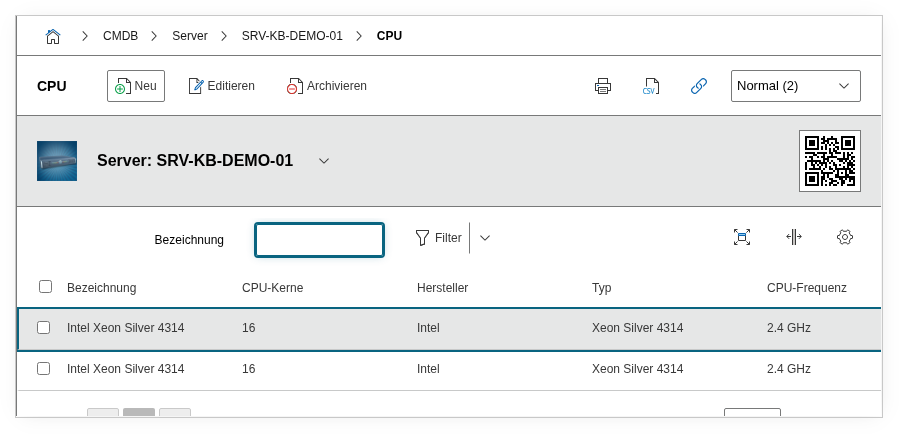
Task: Click the fullscreen expand icon
Action: 741,237
